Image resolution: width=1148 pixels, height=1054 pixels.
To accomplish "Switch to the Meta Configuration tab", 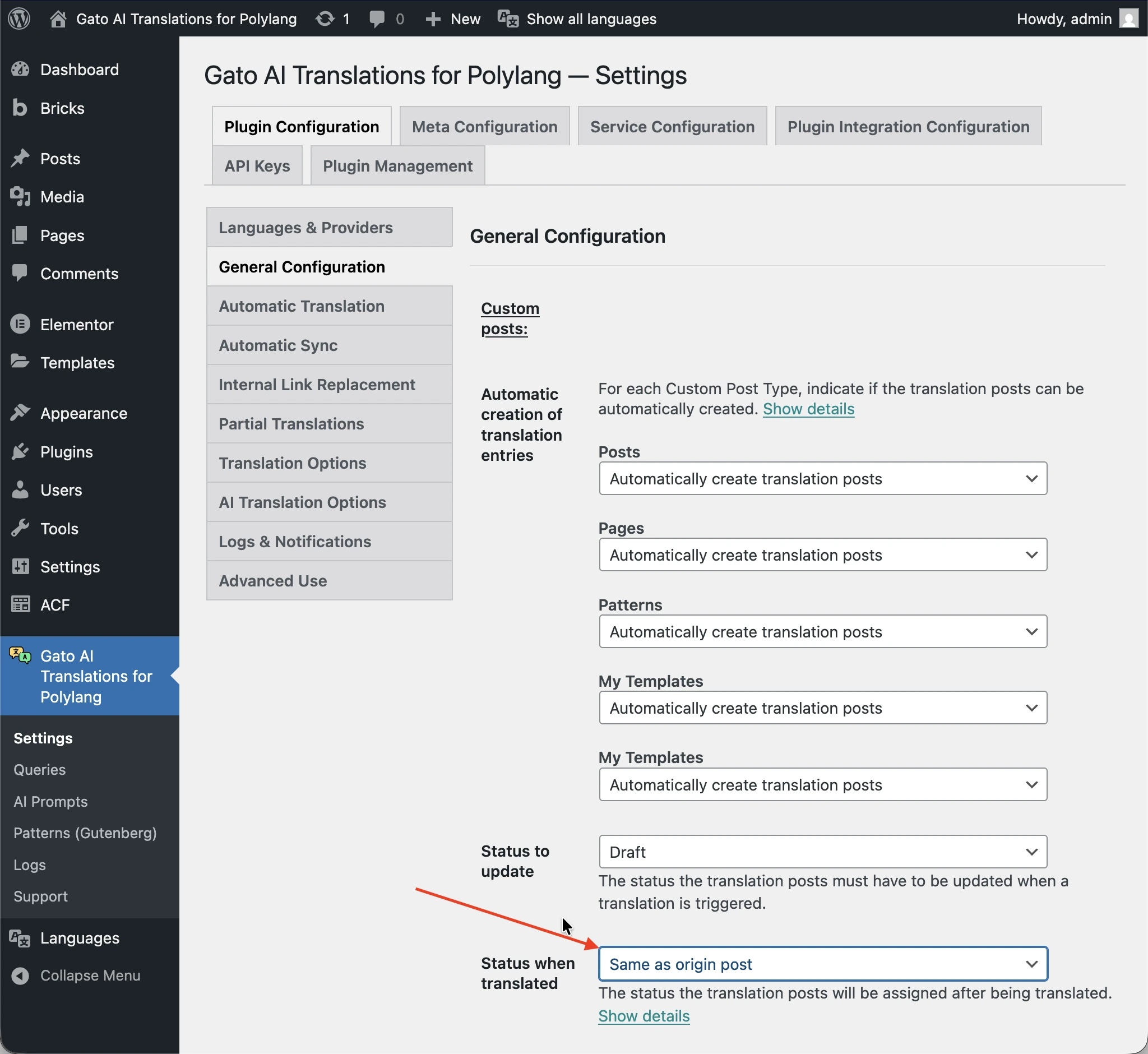I will click(484, 126).
